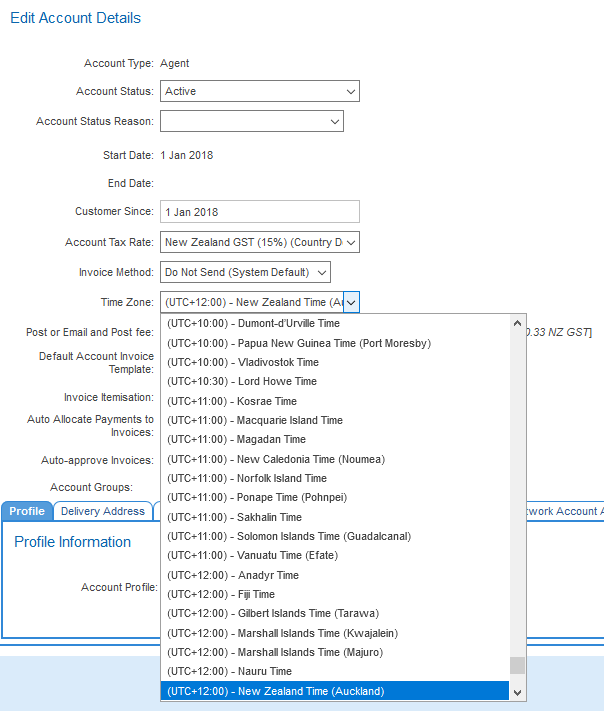
Task: Open the Delivery Address tab
Action: tap(103, 511)
